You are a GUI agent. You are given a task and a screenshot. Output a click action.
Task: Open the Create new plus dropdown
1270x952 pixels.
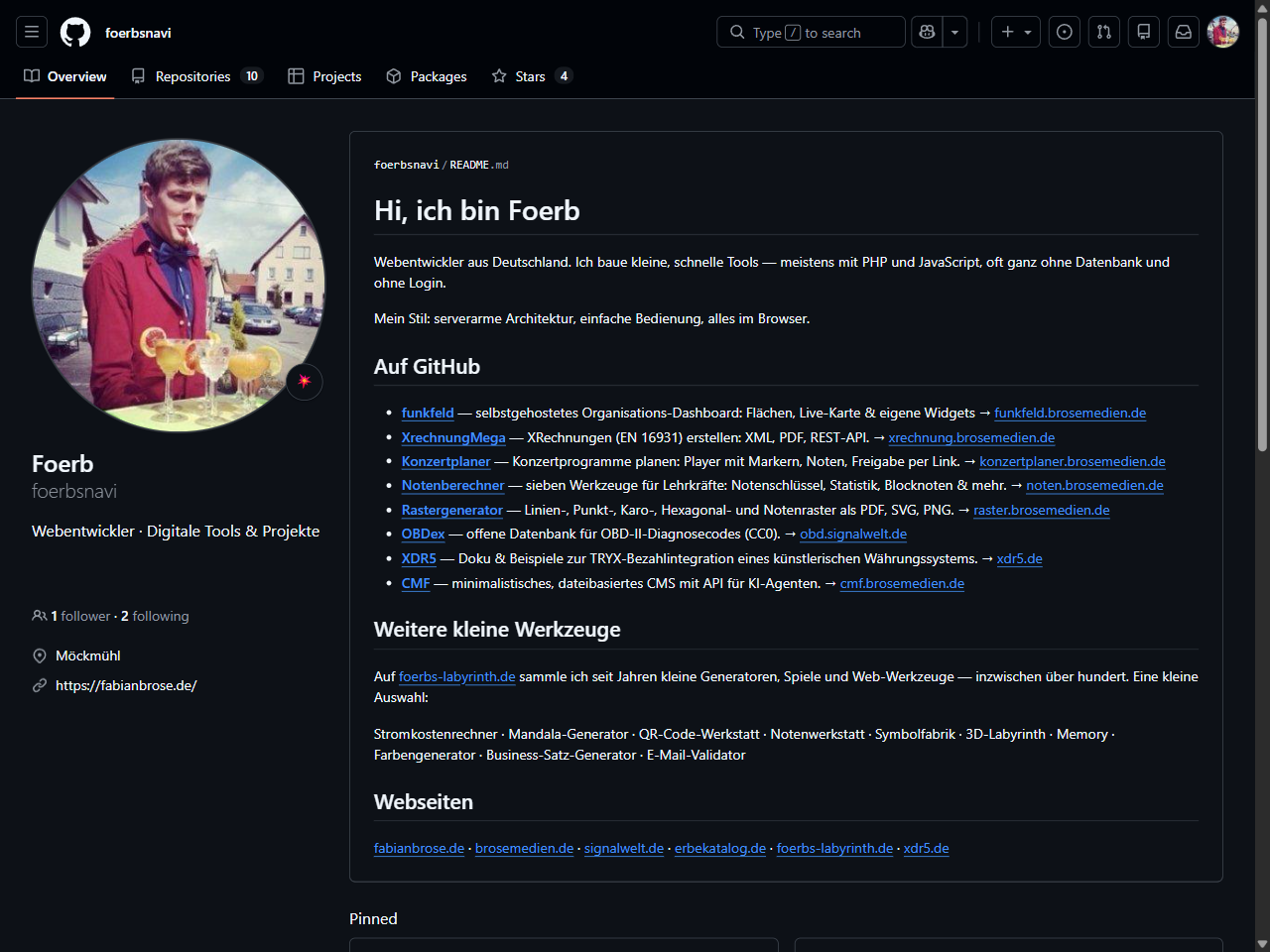coord(1016,32)
